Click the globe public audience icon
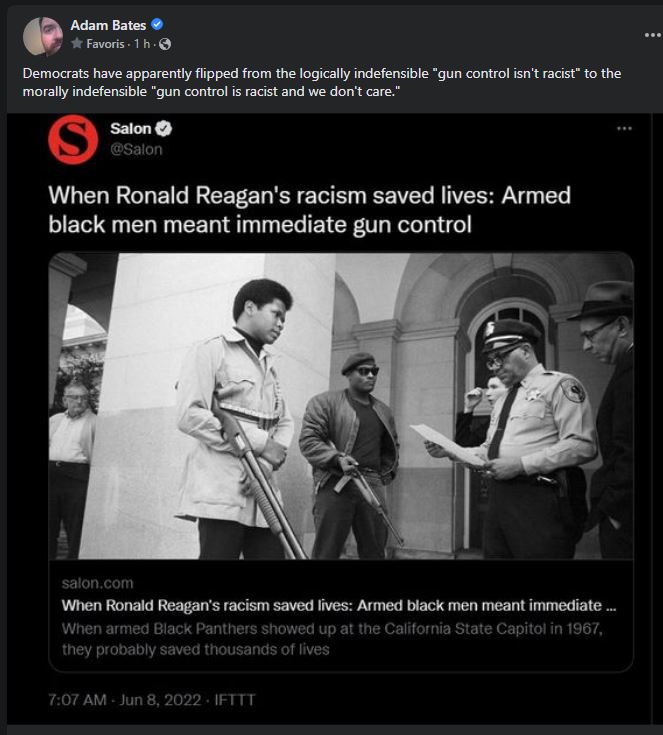The height and width of the screenshot is (735, 663). pos(165,44)
